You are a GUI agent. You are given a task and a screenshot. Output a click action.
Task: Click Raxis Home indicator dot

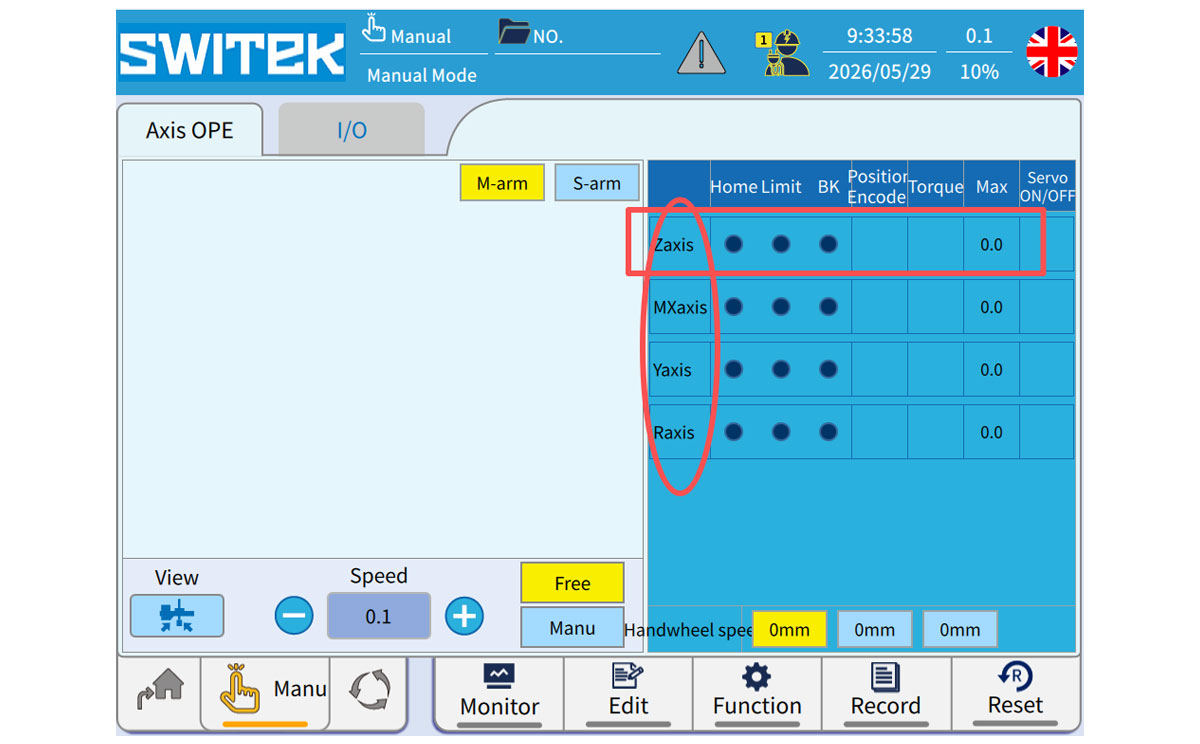(x=734, y=432)
